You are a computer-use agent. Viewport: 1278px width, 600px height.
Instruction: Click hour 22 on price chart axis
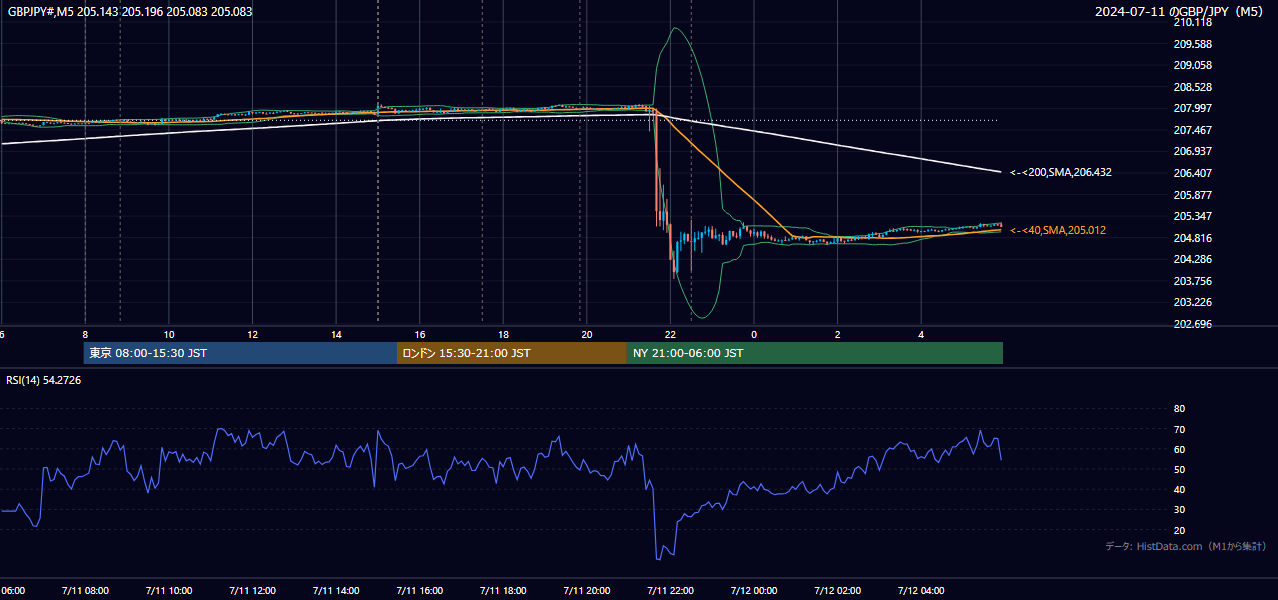pos(670,334)
